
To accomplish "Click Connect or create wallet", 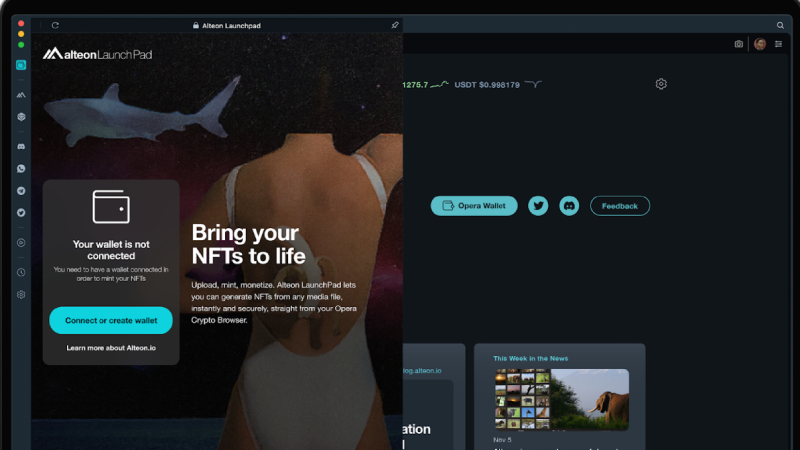I will click(x=111, y=320).
